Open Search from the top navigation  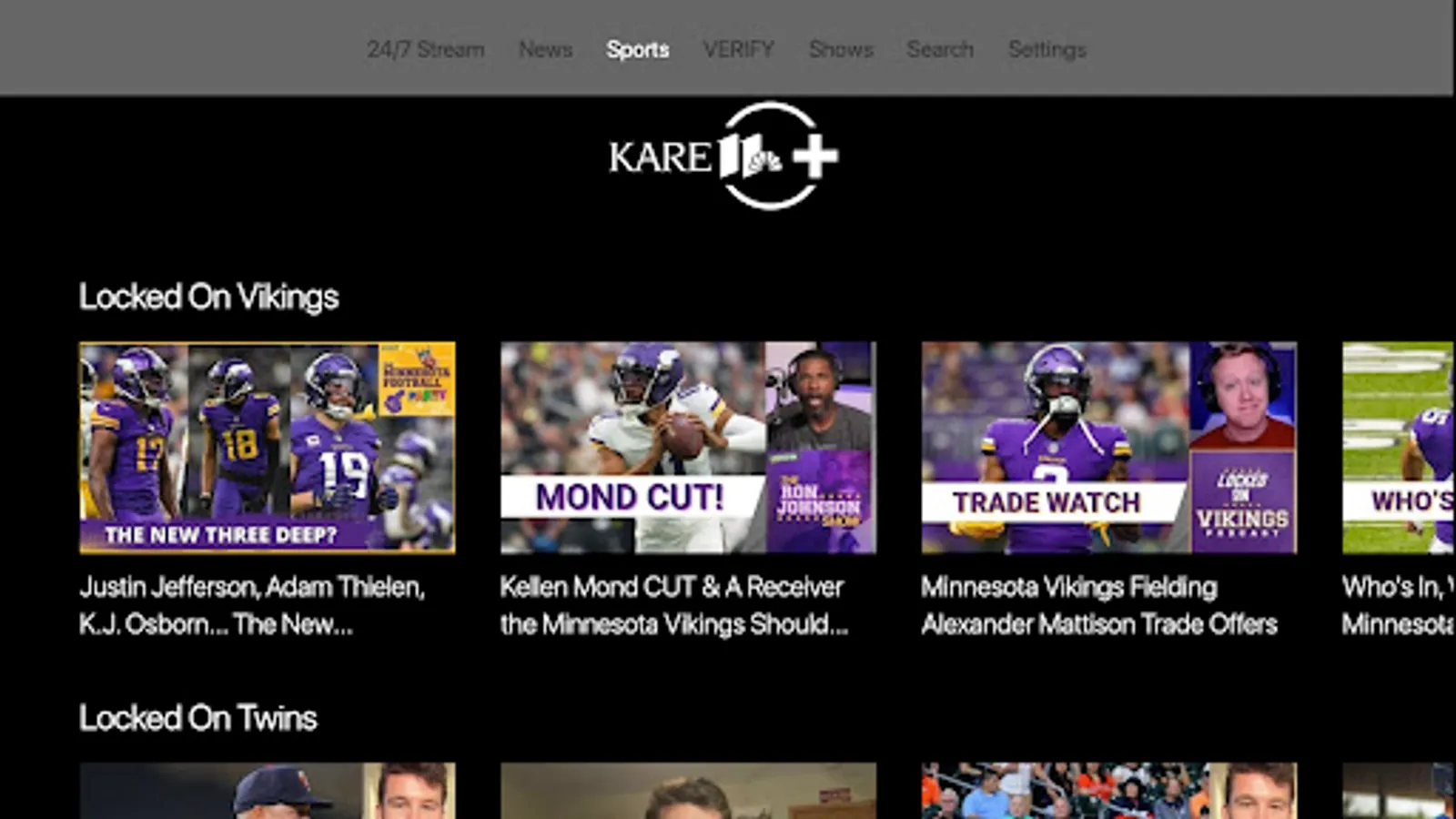(x=940, y=49)
